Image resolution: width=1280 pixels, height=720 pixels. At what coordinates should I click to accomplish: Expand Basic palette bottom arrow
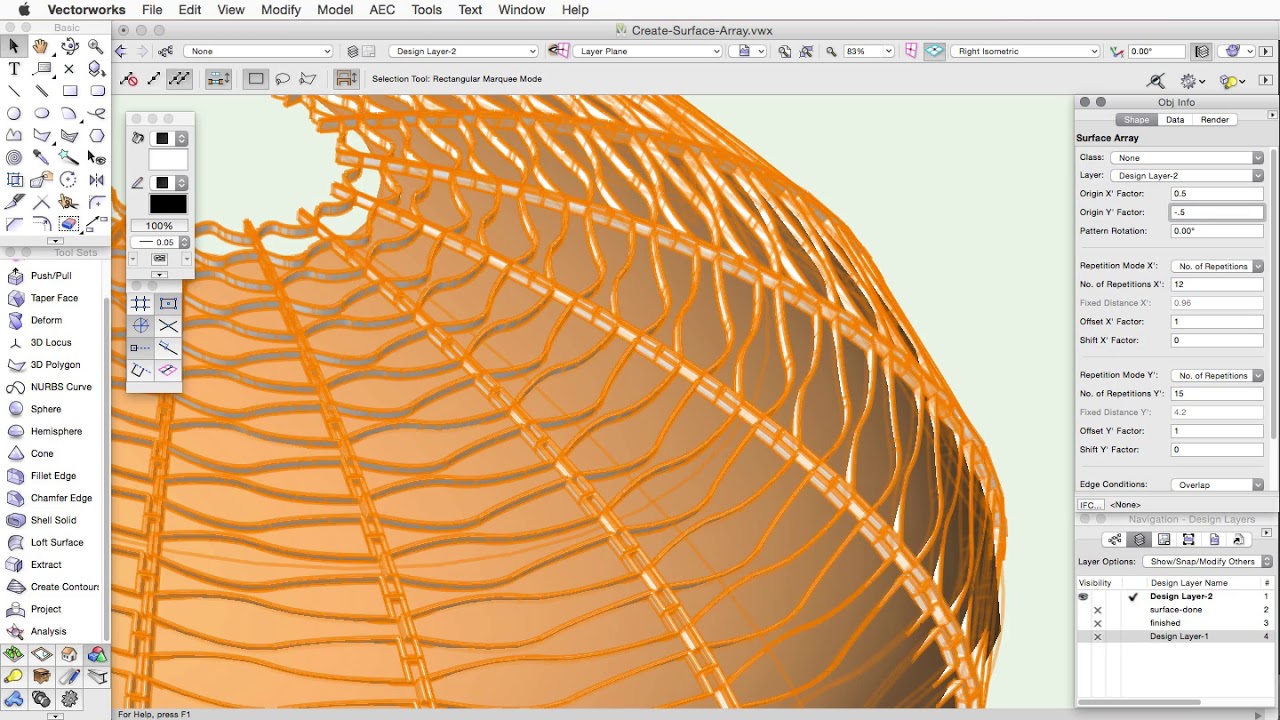(x=56, y=241)
